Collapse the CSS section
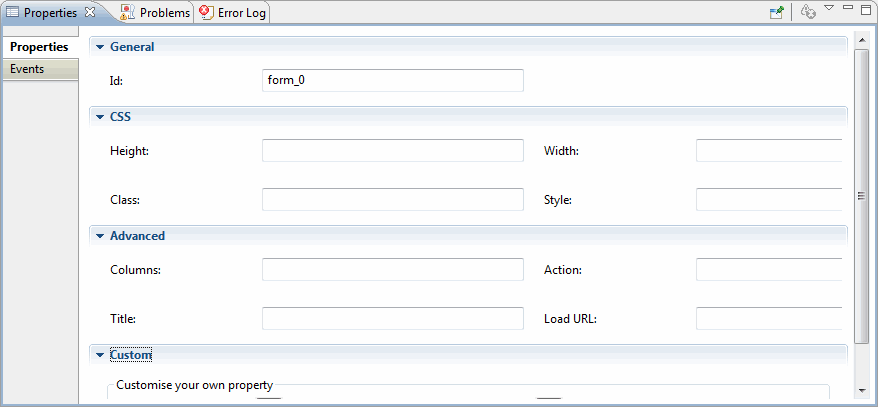 tap(100, 117)
